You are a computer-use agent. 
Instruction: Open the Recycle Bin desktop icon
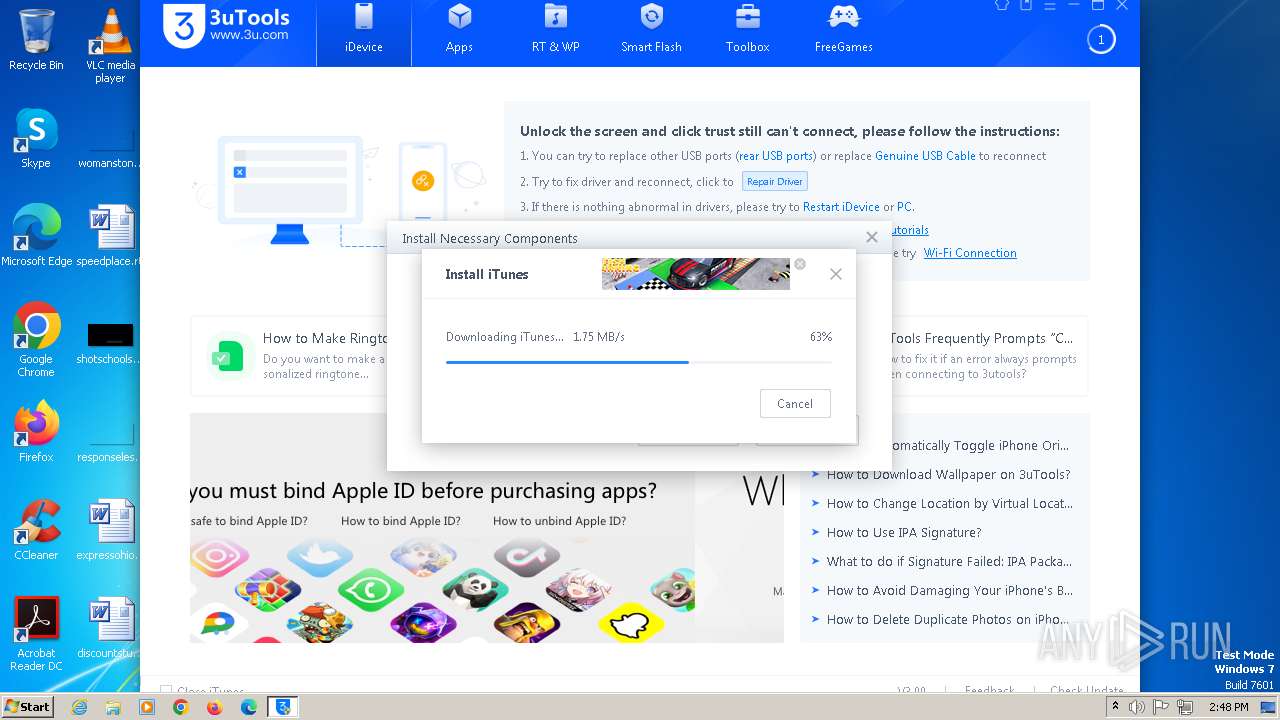[36, 40]
